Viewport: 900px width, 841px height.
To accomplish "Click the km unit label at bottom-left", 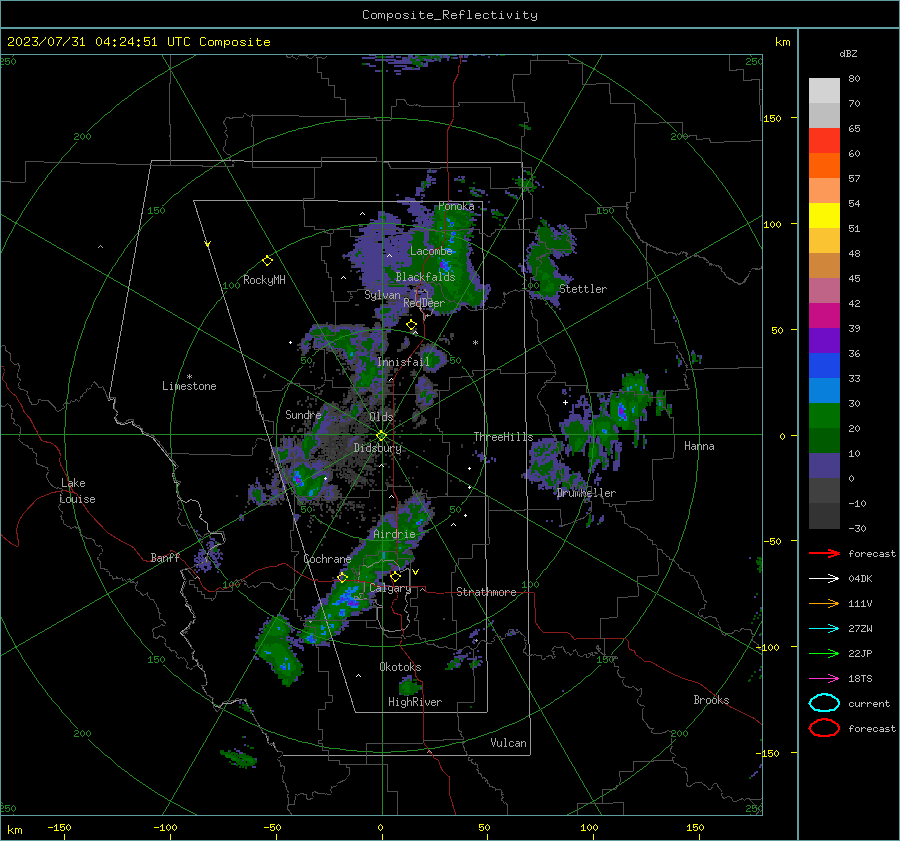I will [x=14, y=830].
